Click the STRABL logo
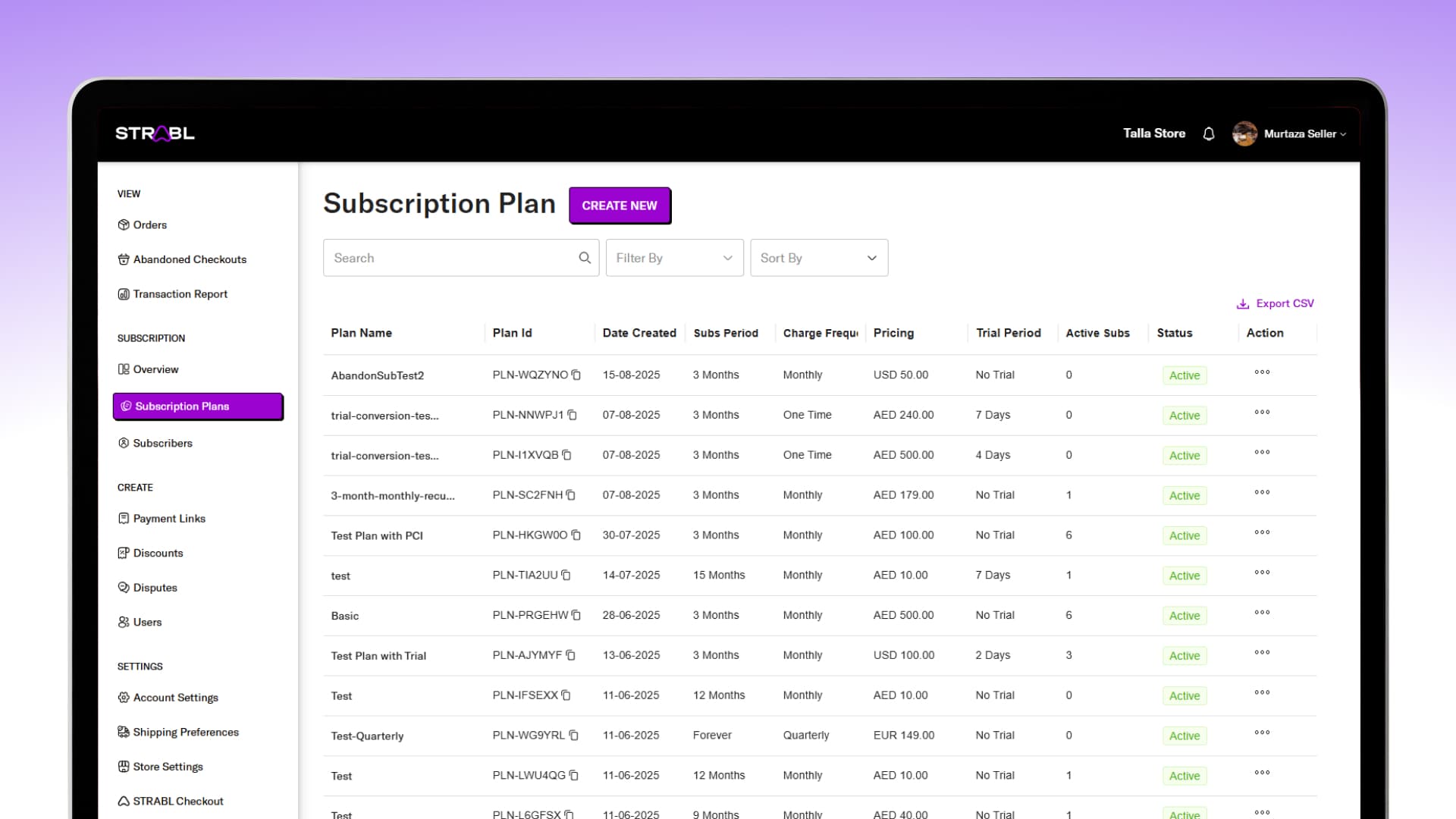 (155, 133)
